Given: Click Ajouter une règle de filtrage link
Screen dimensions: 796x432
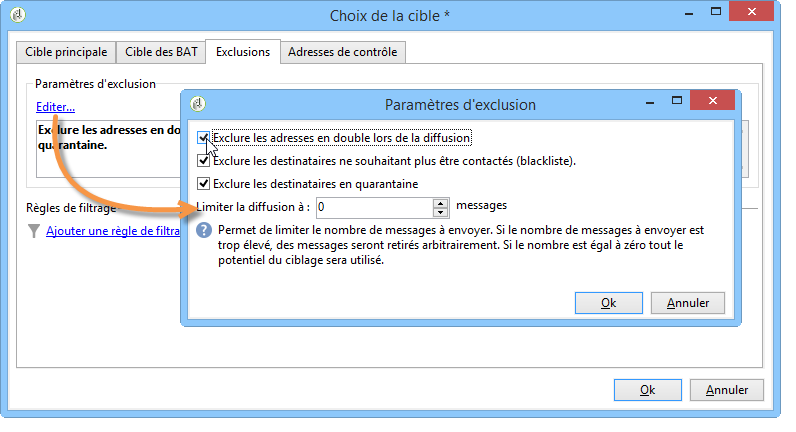Looking at the screenshot, I should click(113, 231).
